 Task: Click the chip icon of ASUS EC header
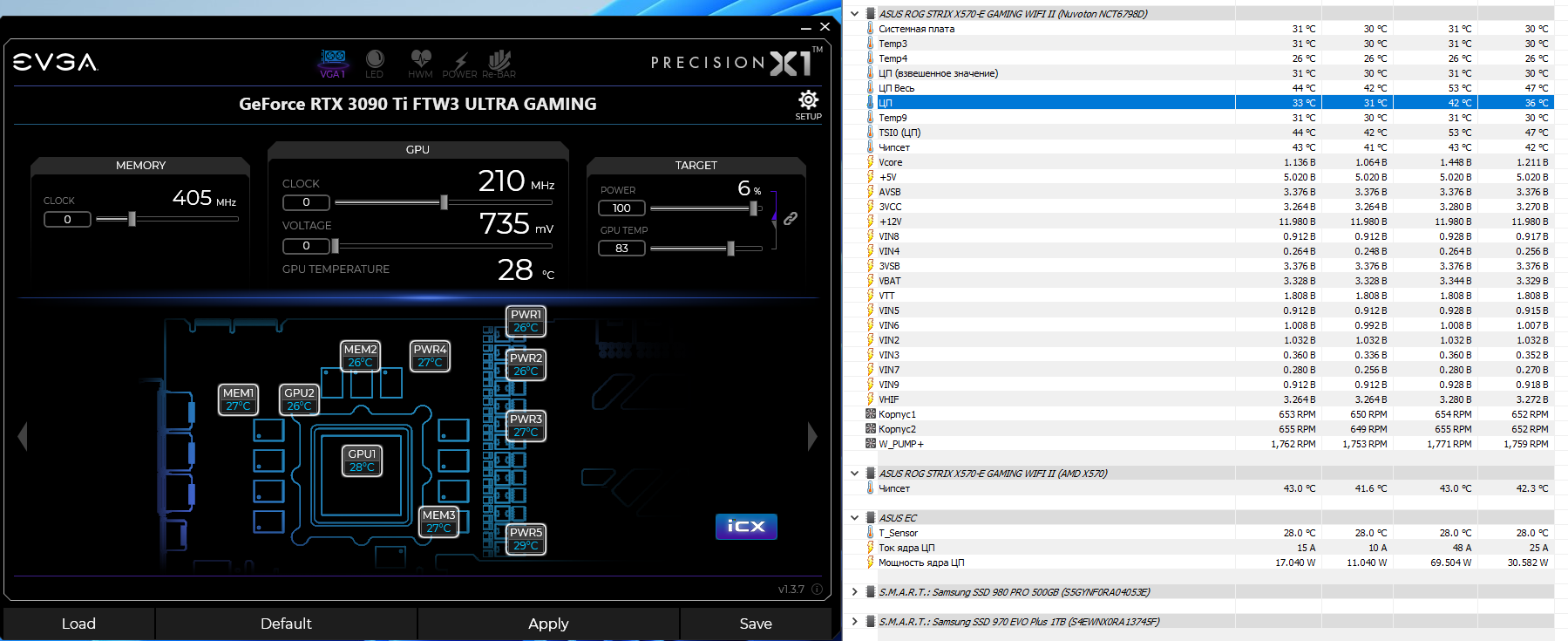pyautogui.click(x=870, y=518)
